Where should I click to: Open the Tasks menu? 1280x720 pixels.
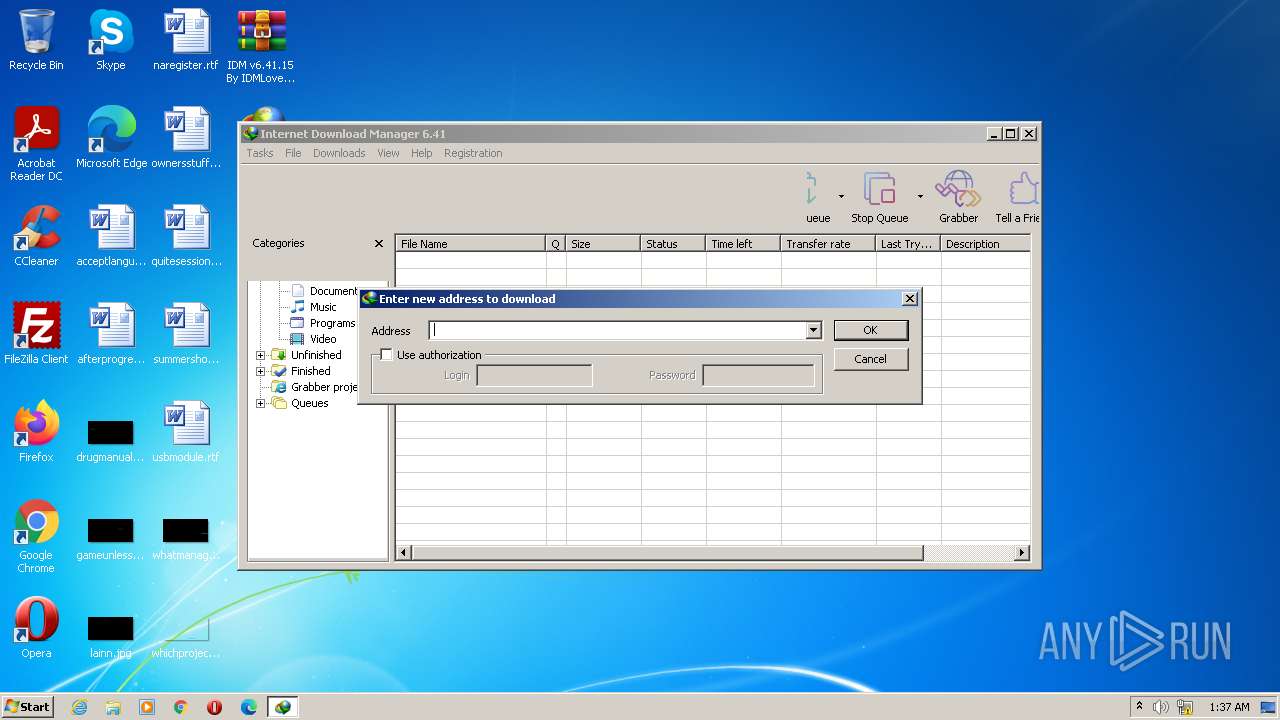(260, 153)
